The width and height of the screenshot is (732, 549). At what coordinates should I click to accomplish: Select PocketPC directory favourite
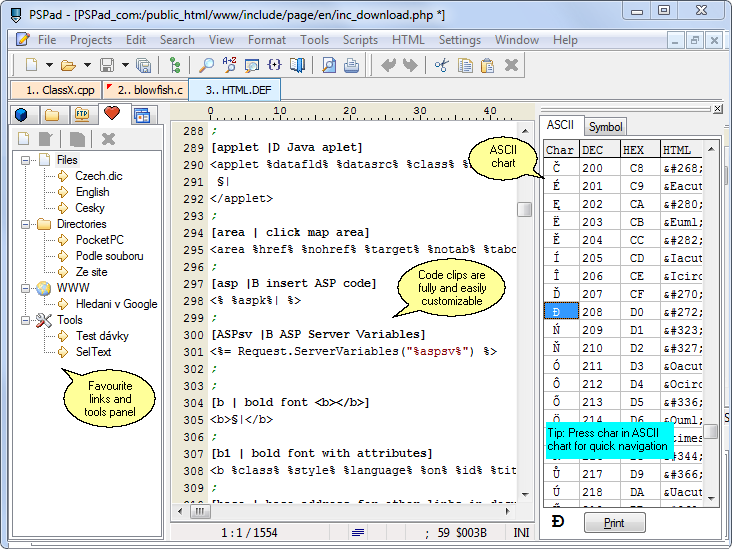point(99,240)
